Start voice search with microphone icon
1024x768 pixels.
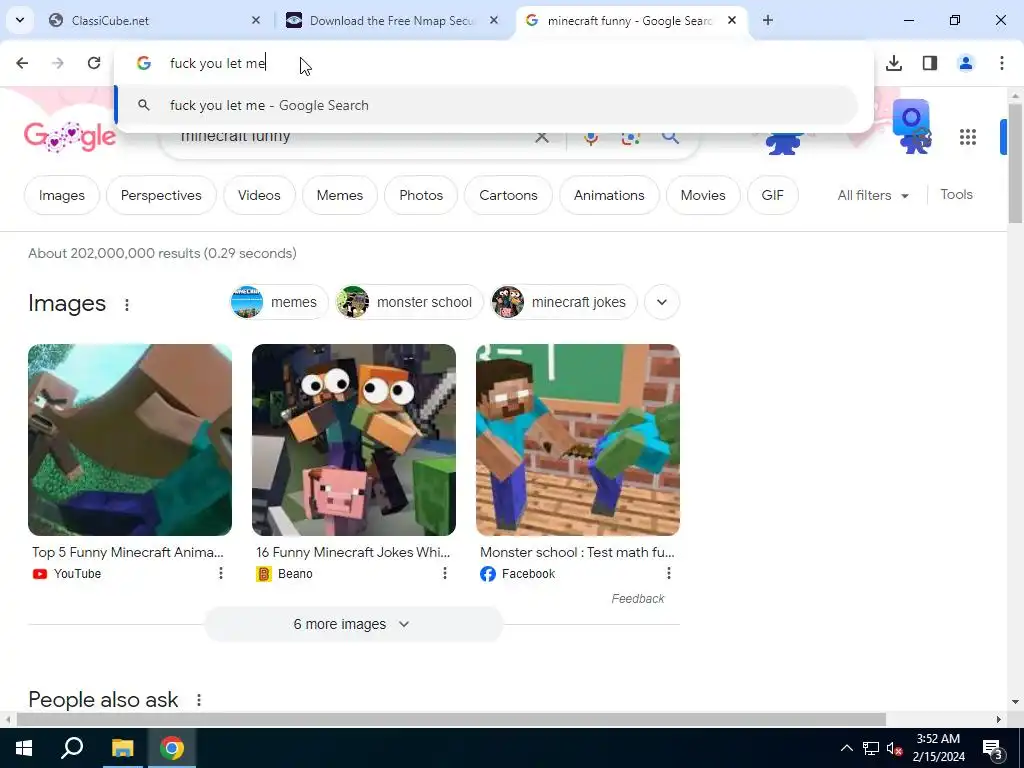[x=591, y=137]
